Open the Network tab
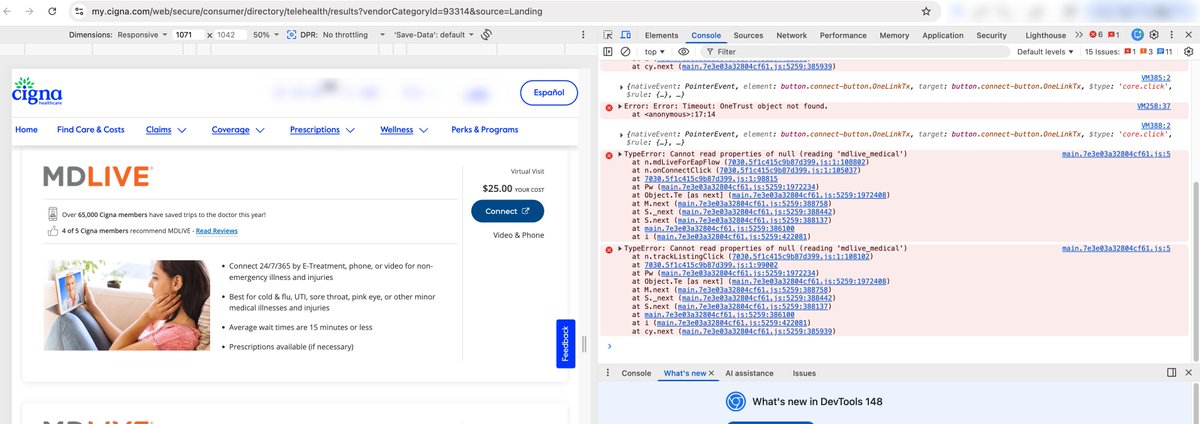1200x424 pixels. point(791,35)
